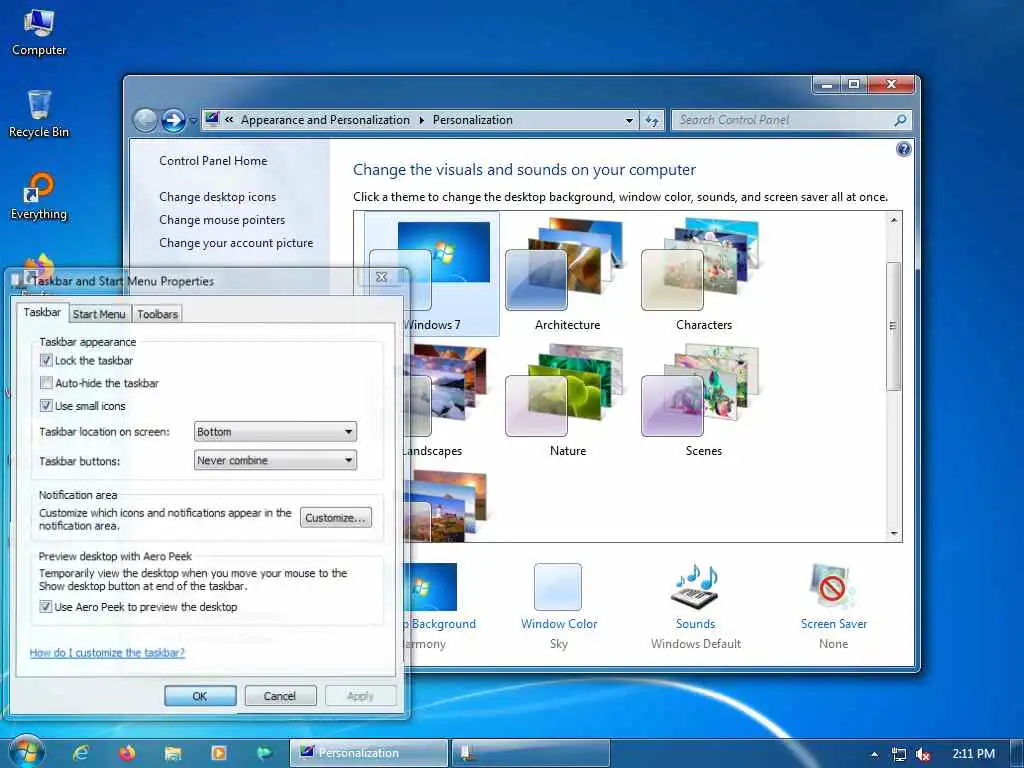This screenshot has width=1024, height=768.
Task: Switch to the Taskbar tab
Action: tap(42, 312)
